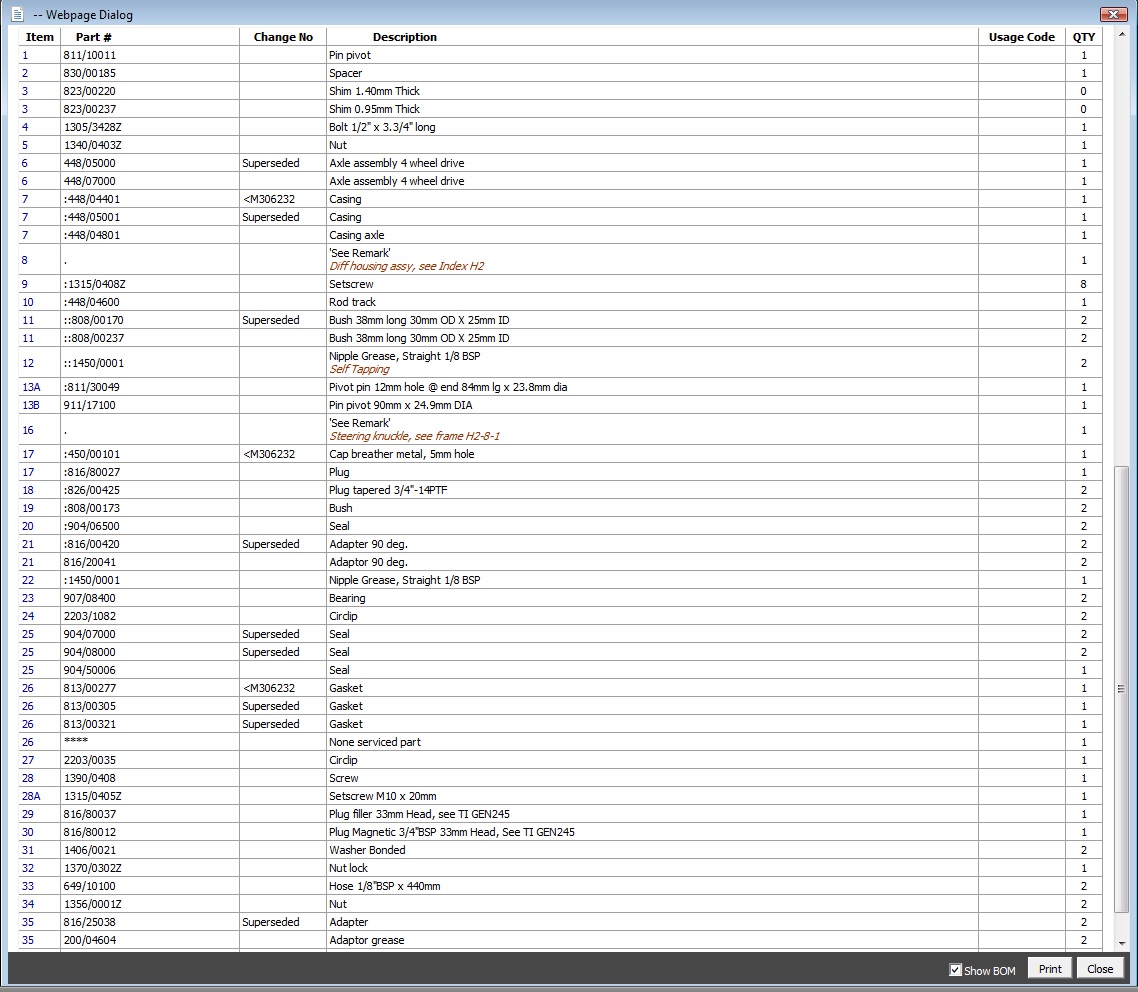Click 'Washer Bonded' description
This screenshot has width=1138, height=992.
coord(367,850)
